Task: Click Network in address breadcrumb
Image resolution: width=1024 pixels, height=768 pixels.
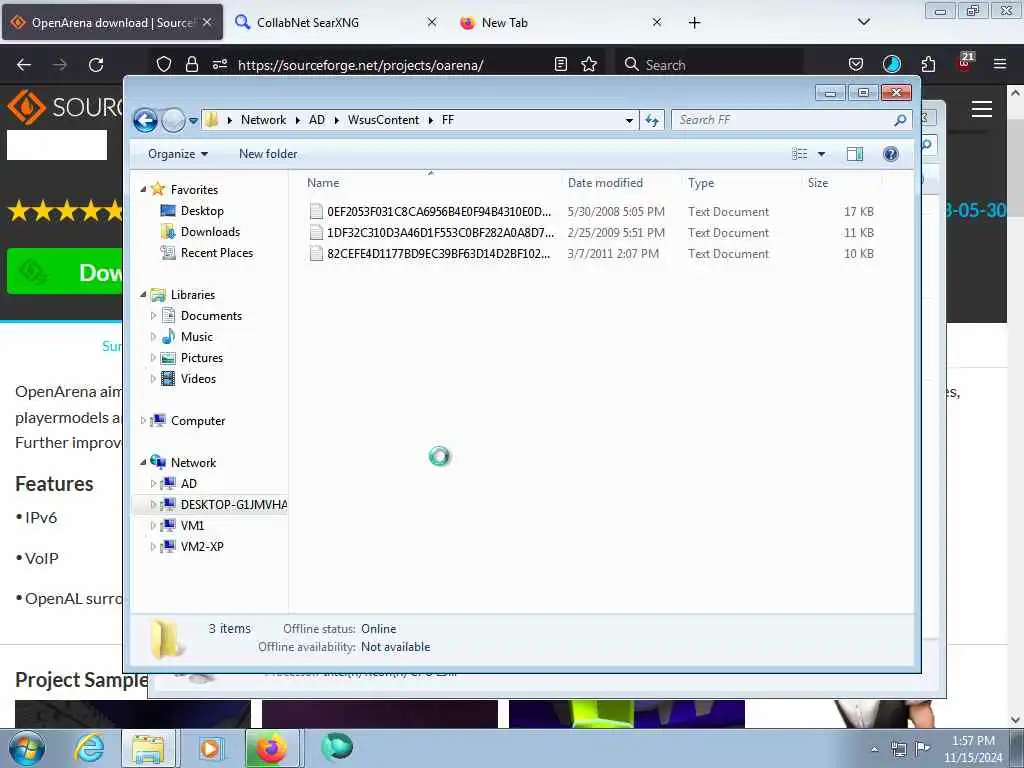Action: click(x=263, y=120)
